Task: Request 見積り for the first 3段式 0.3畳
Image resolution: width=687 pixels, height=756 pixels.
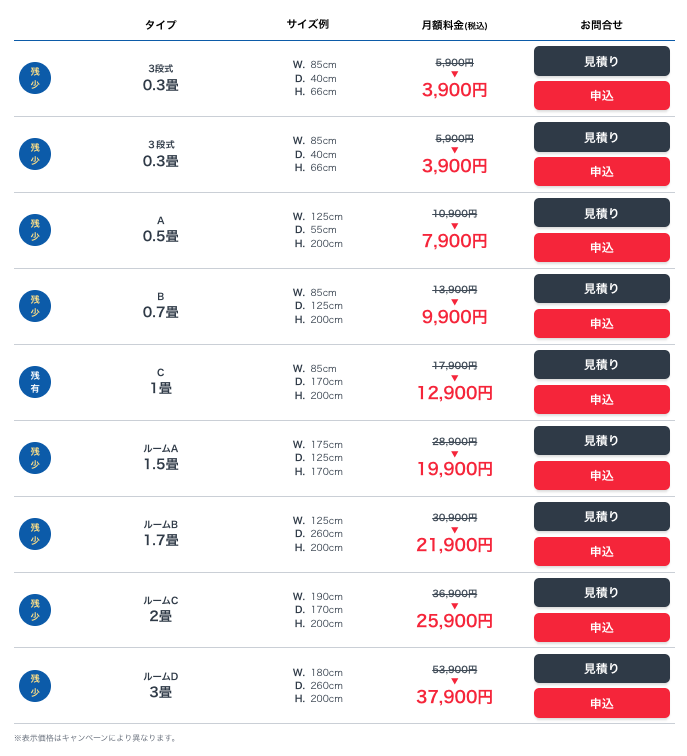Action: (x=602, y=61)
